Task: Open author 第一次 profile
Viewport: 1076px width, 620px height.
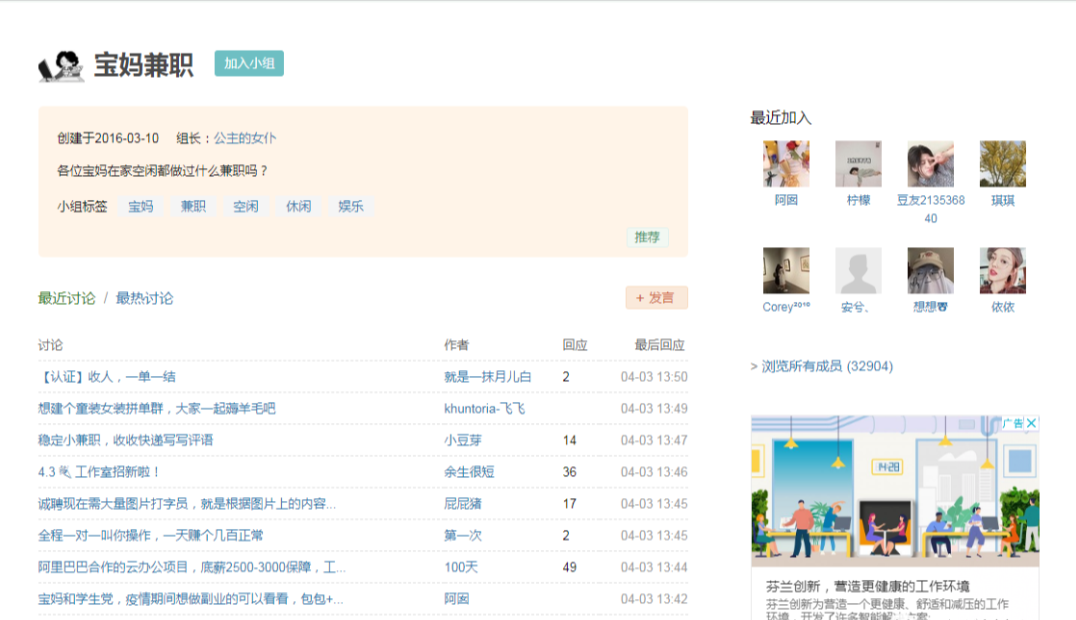Action: click(x=463, y=535)
